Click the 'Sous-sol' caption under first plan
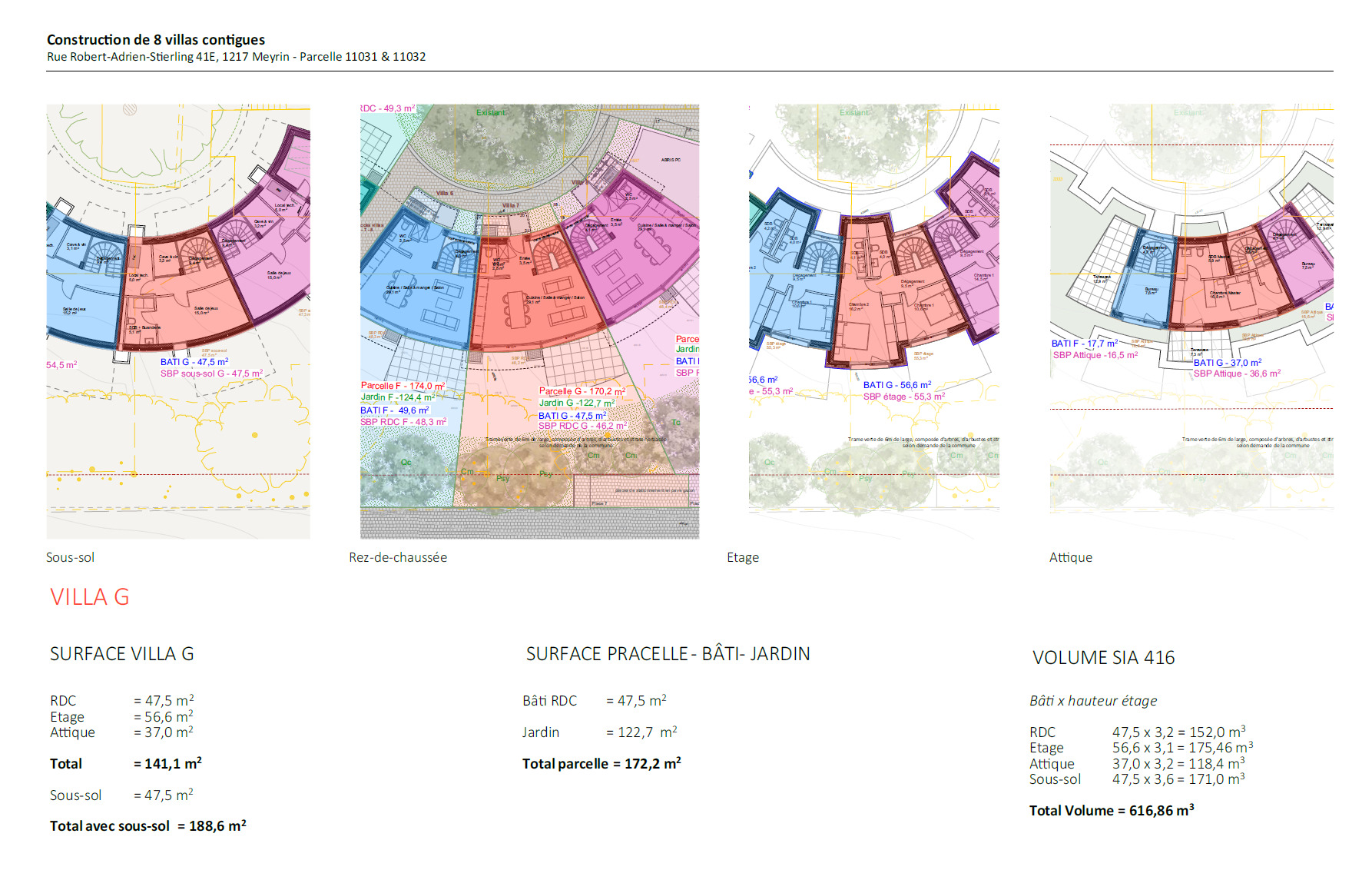The image size is (1372, 870). click(x=70, y=558)
